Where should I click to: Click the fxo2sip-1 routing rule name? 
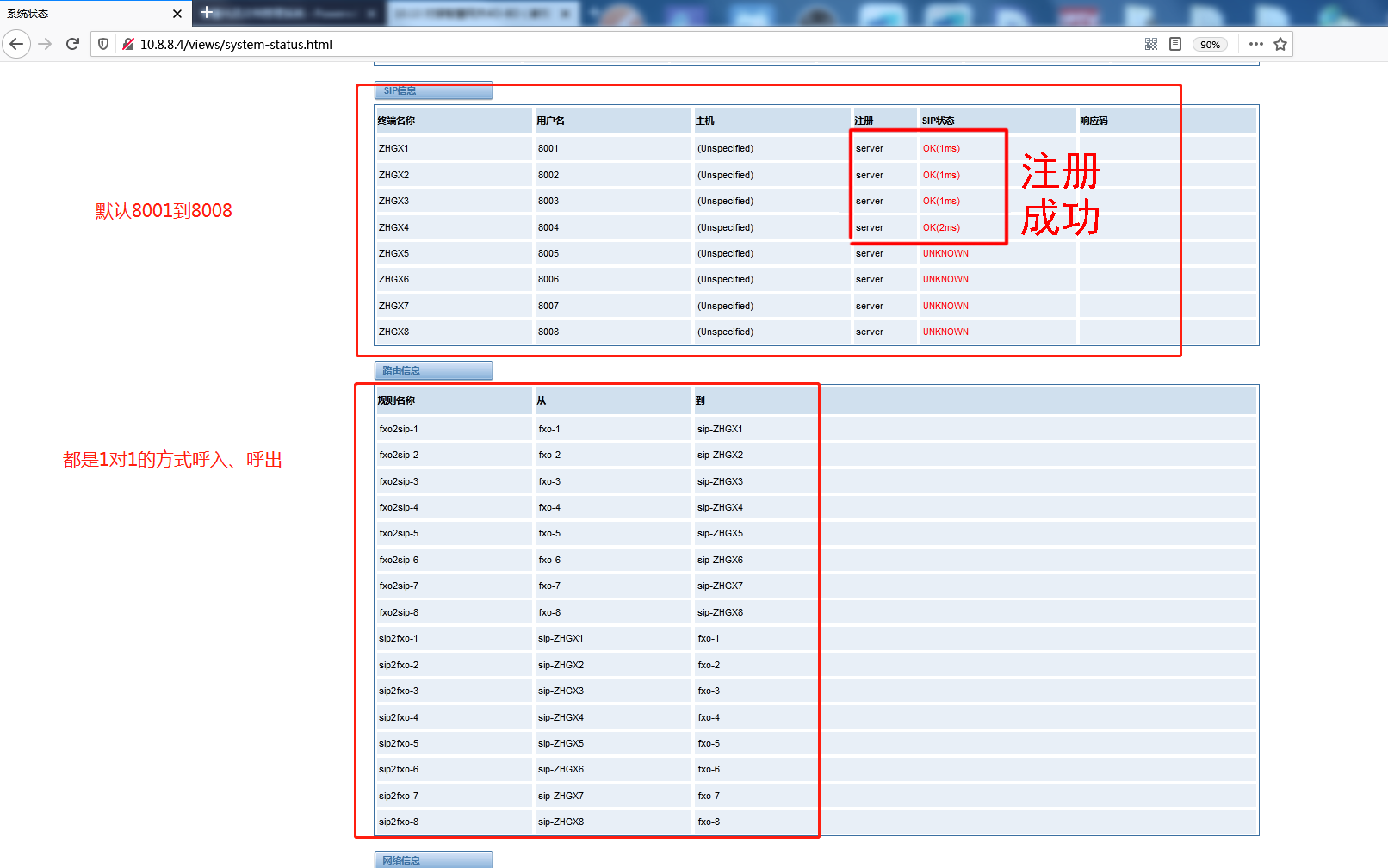click(399, 429)
